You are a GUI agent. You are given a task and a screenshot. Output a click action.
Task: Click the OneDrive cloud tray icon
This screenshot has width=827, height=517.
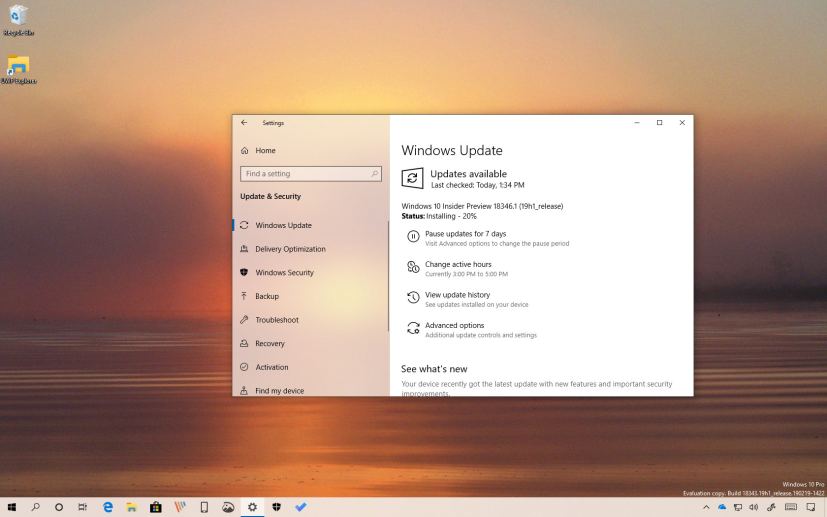tap(722, 508)
